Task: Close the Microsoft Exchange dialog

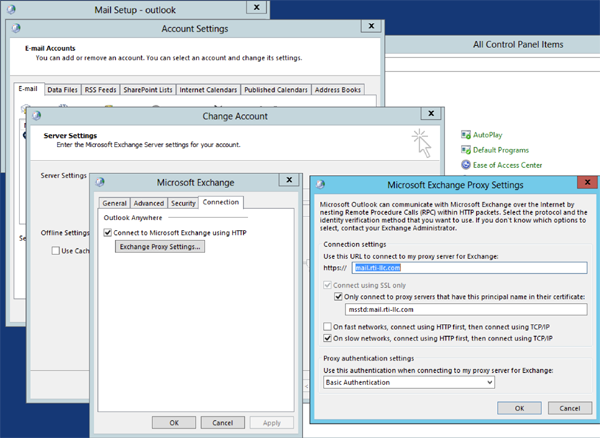Action: [x=289, y=179]
